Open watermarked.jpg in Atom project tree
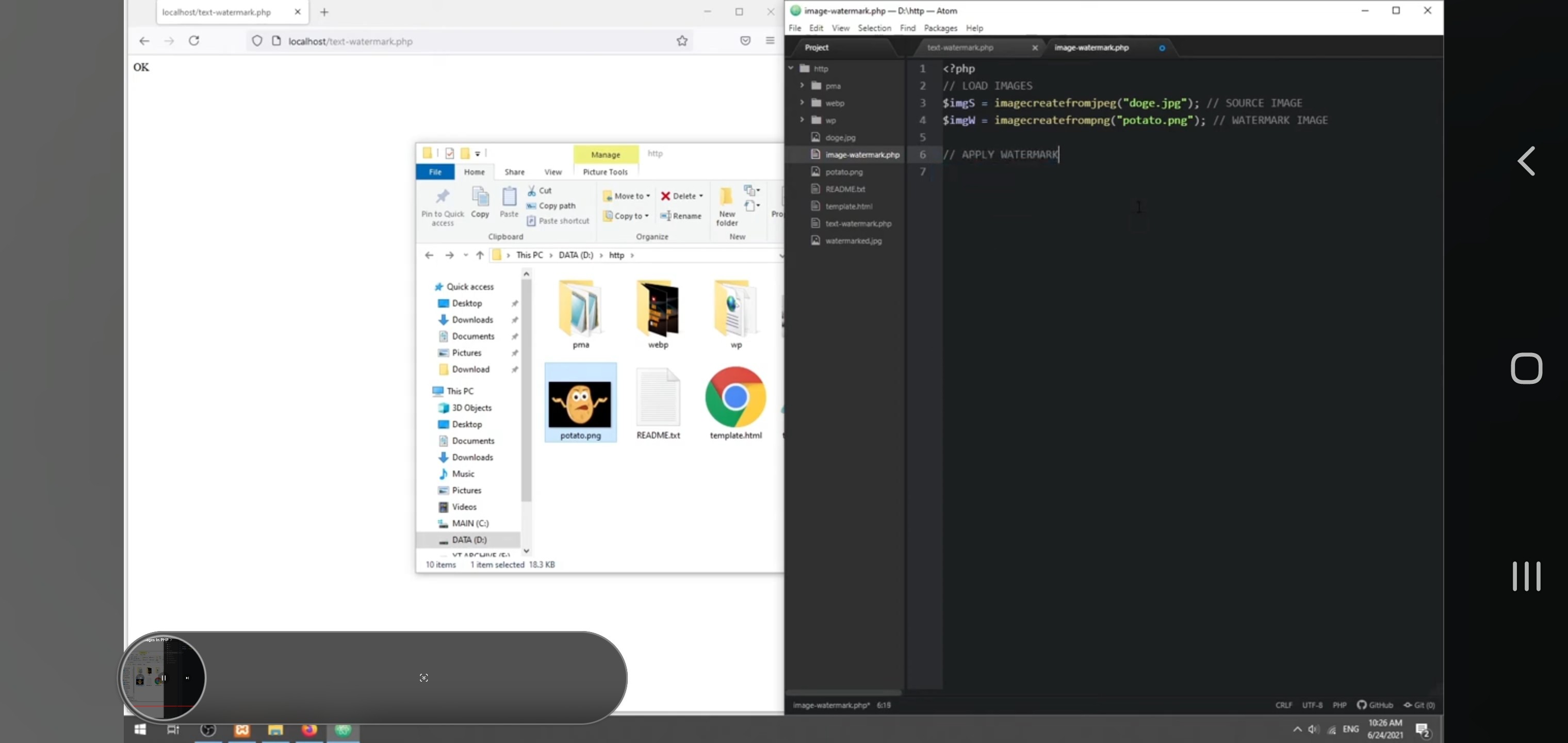Viewport: 1568px width, 743px height. click(x=853, y=240)
